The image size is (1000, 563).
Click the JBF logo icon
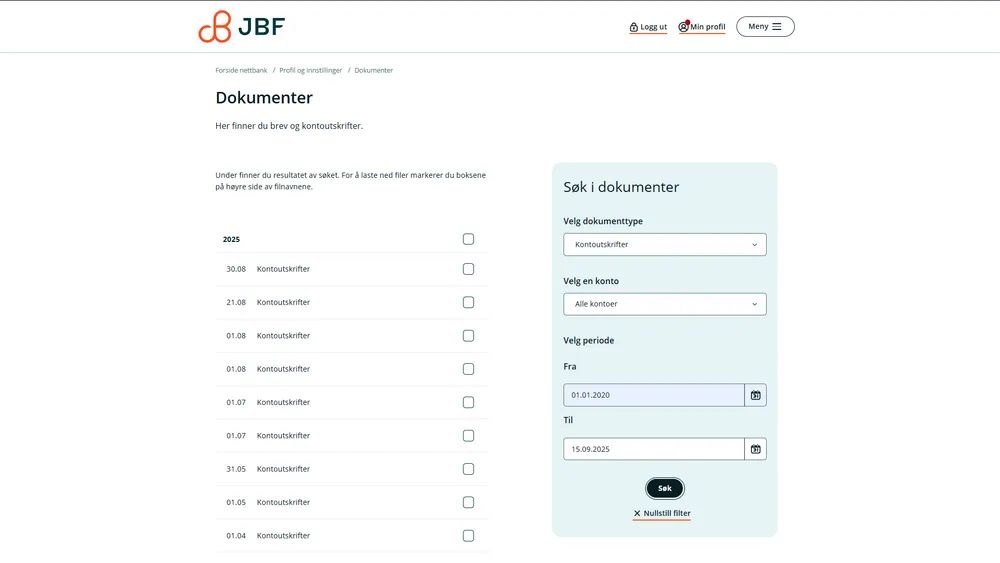pos(214,27)
